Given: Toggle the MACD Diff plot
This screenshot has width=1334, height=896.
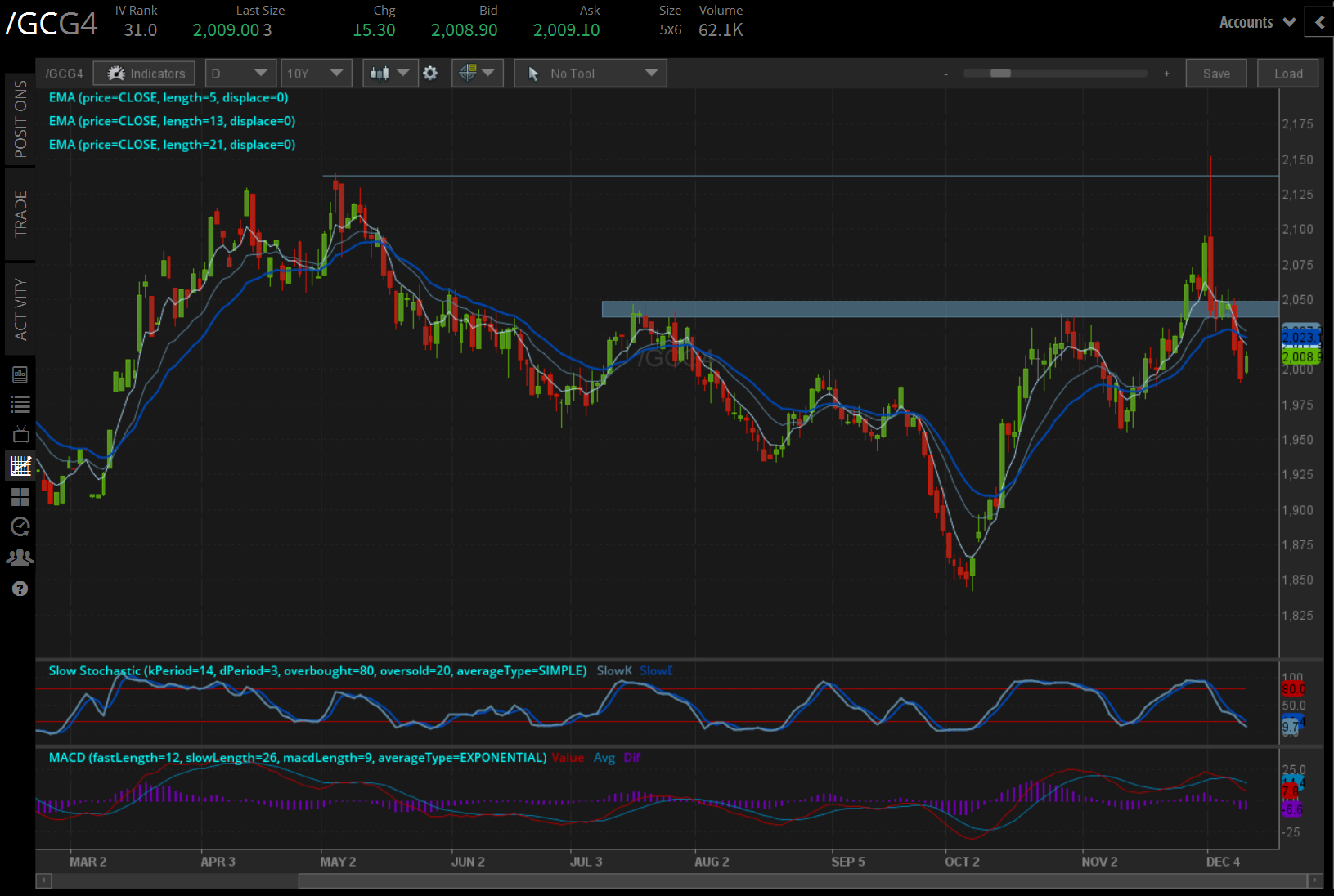Looking at the screenshot, I should tap(631, 758).
